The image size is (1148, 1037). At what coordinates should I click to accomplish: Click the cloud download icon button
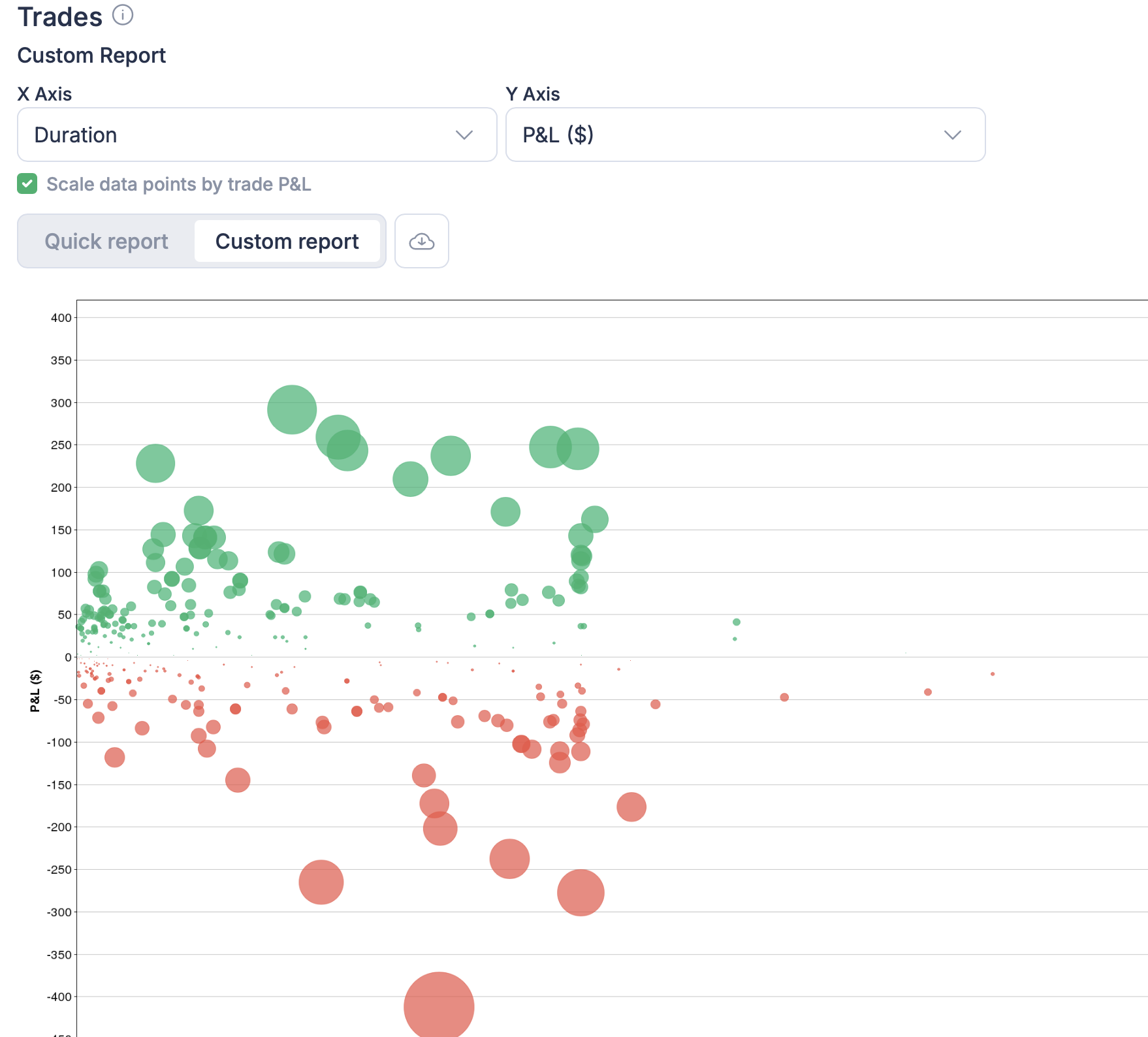tap(422, 241)
